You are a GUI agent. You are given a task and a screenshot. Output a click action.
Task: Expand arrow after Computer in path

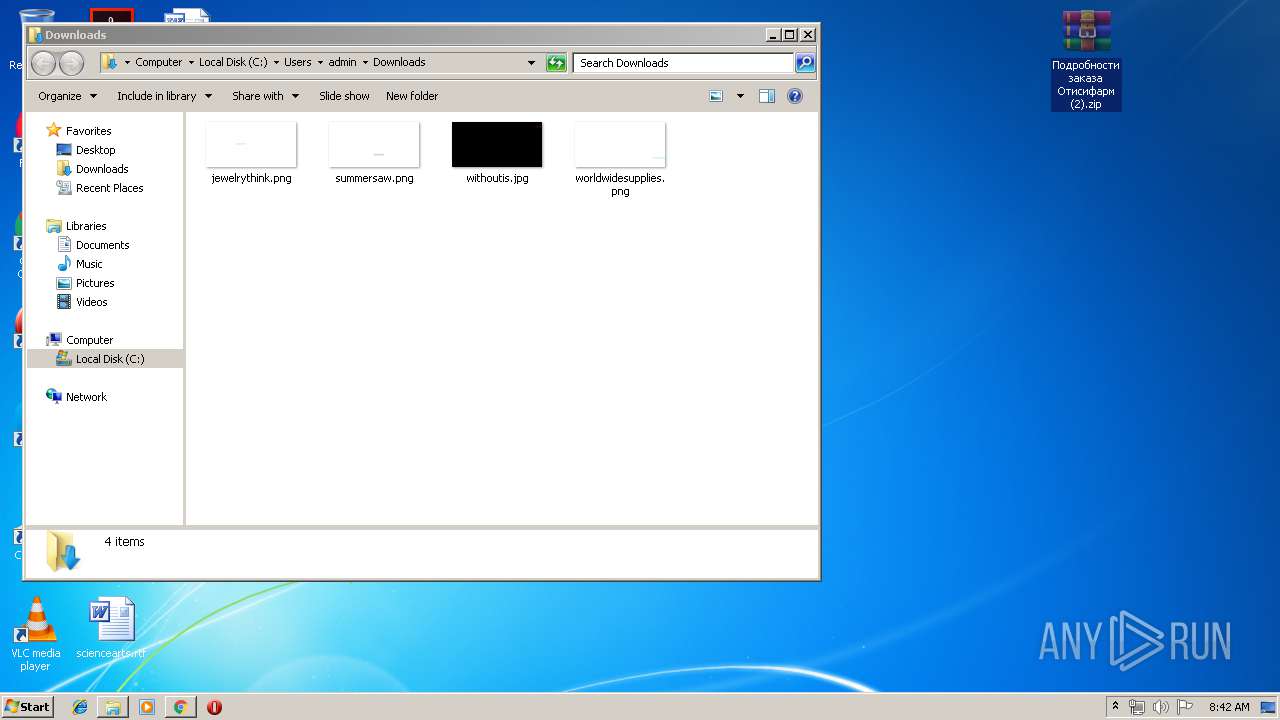coord(190,62)
